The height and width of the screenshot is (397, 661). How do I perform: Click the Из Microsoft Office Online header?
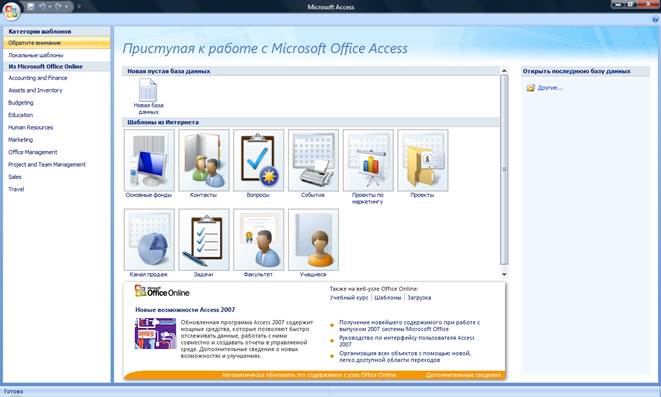[46, 67]
